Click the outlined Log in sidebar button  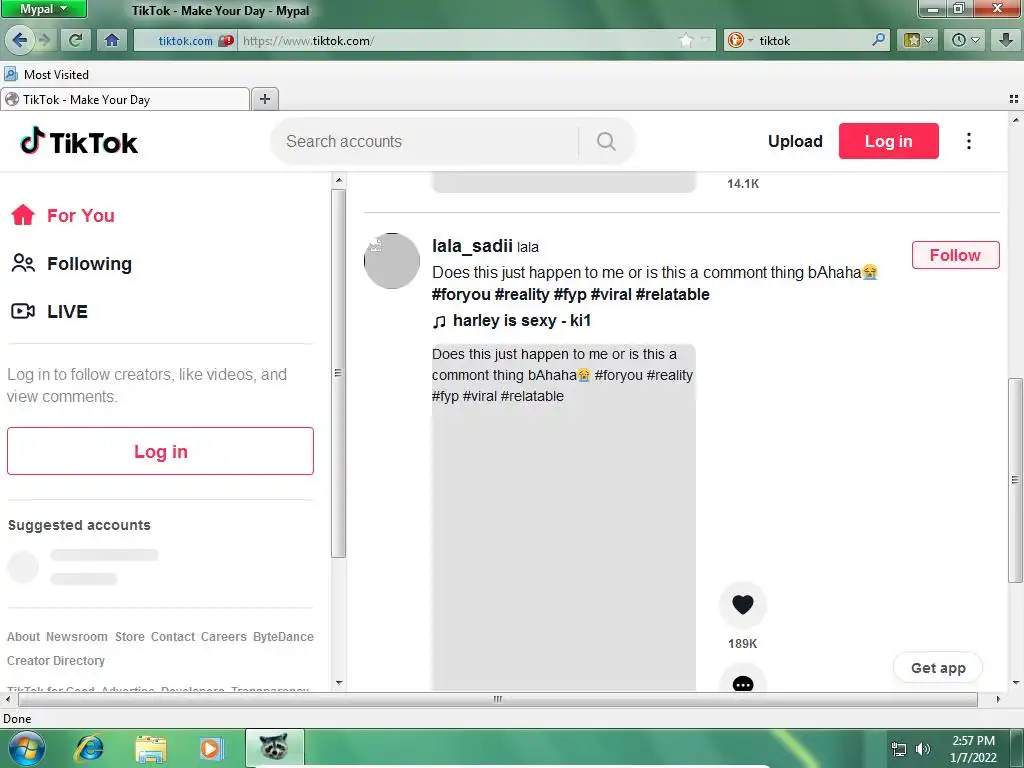point(160,451)
